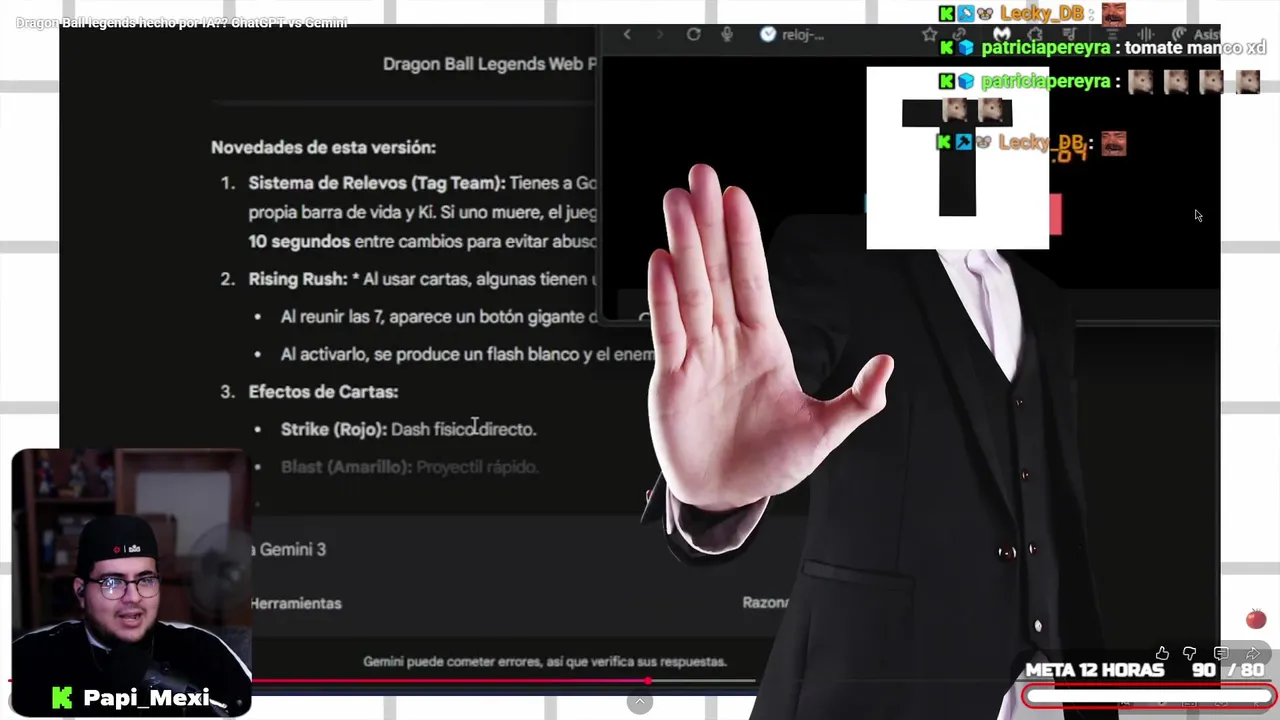Click 'Sistema de Relevos (Tag Team):' text
Viewport: 1280px width, 720px height.
(x=377, y=183)
